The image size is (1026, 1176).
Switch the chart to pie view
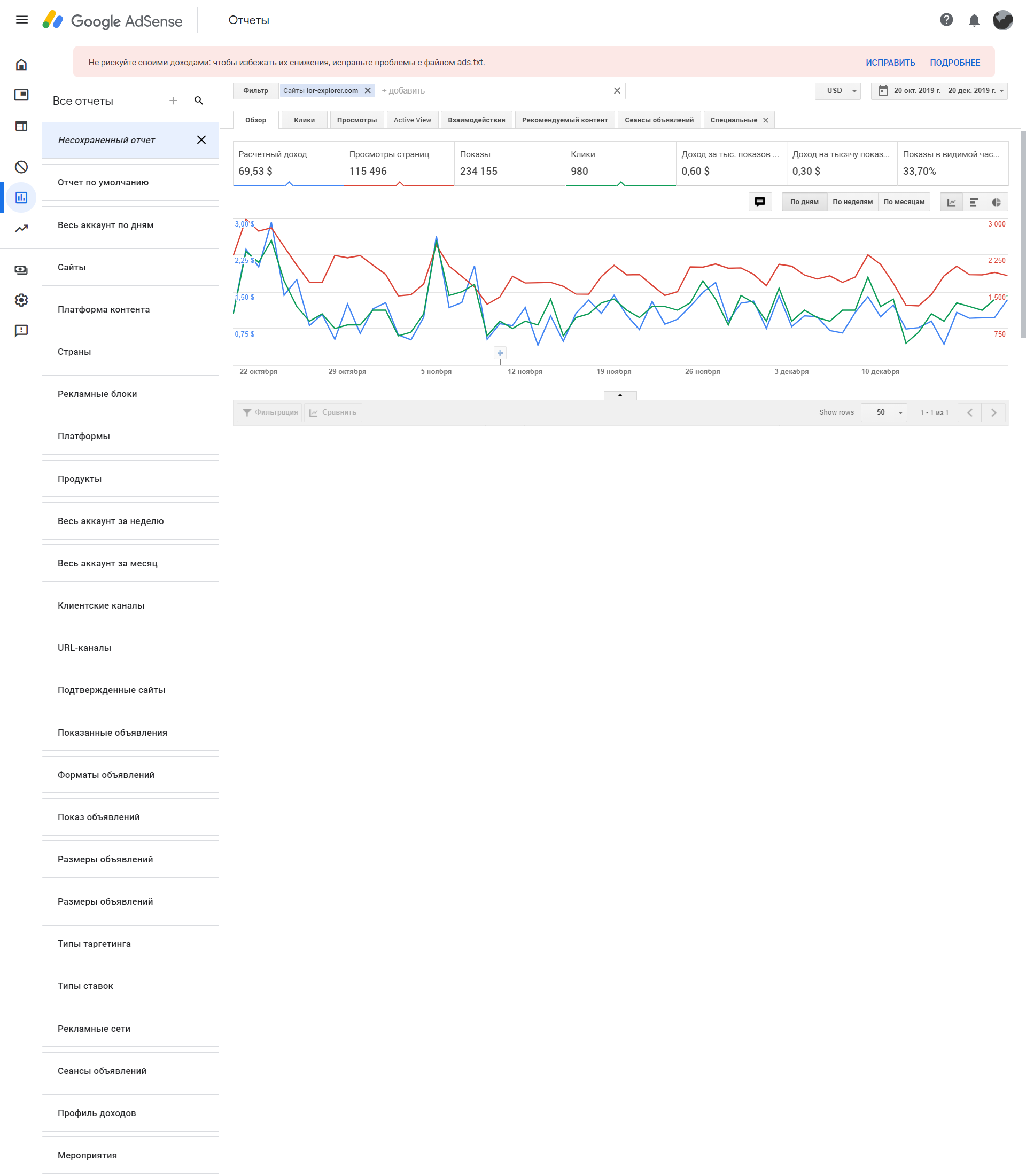tap(996, 202)
